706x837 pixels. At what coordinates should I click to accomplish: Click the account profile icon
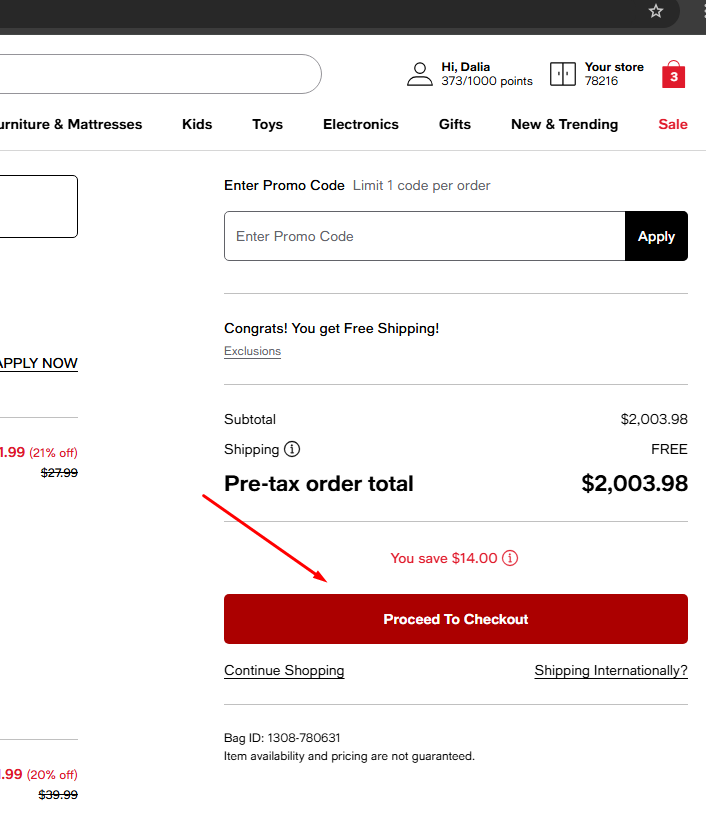click(420, 74)
